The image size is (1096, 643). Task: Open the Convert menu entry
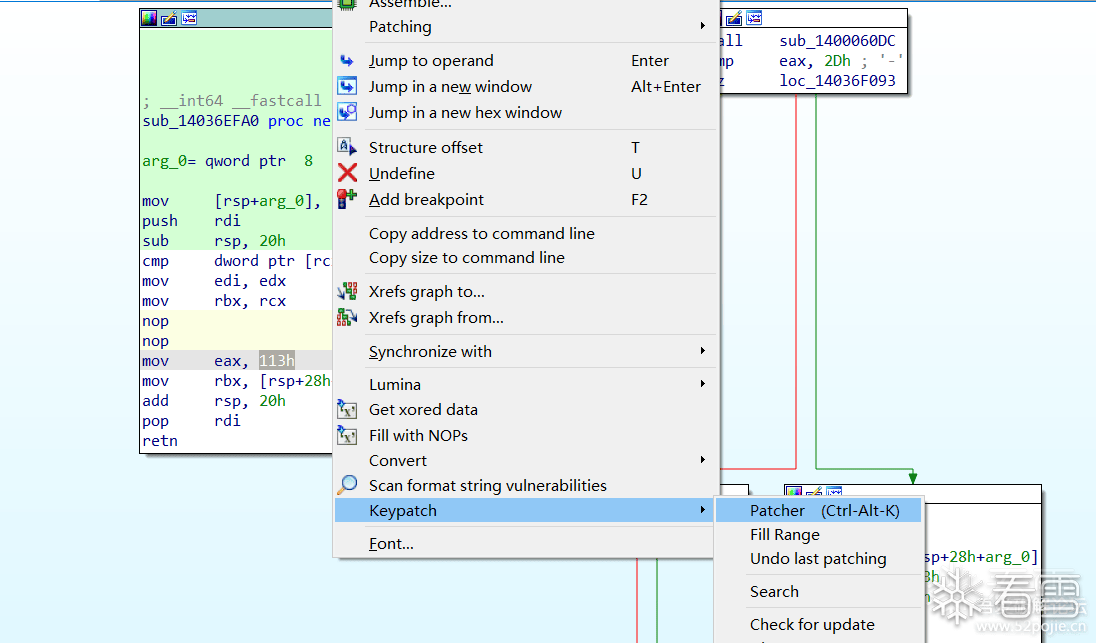[x=526, y=461]
